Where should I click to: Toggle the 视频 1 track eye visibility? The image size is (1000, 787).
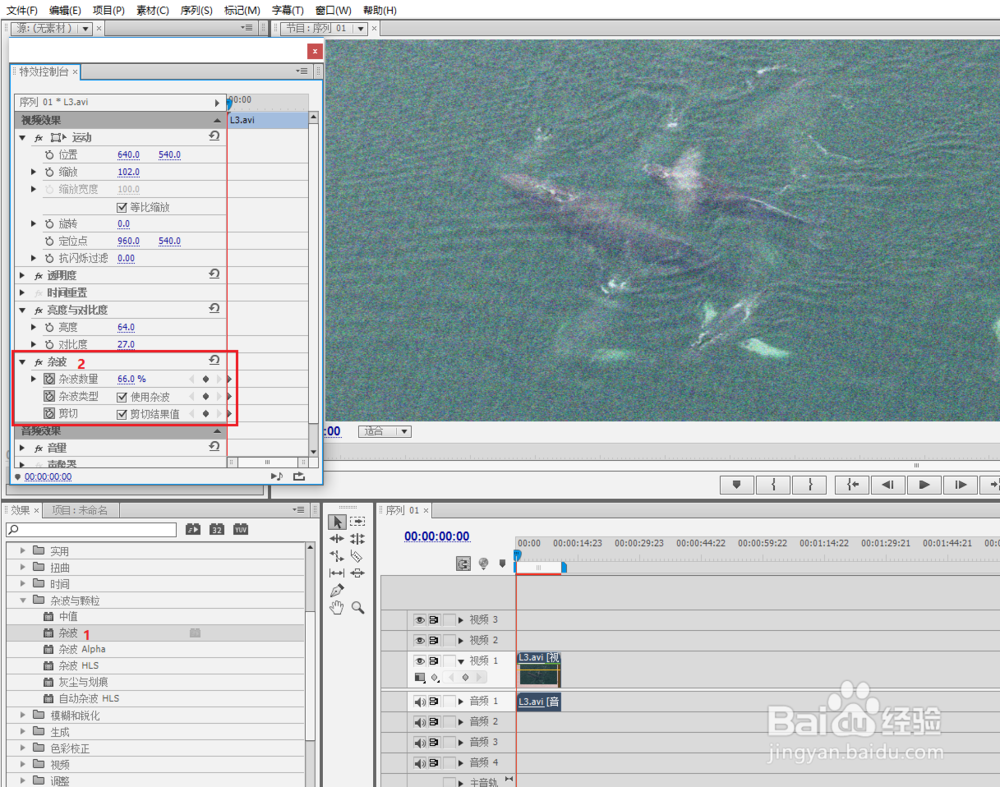(x=419, y=661)
